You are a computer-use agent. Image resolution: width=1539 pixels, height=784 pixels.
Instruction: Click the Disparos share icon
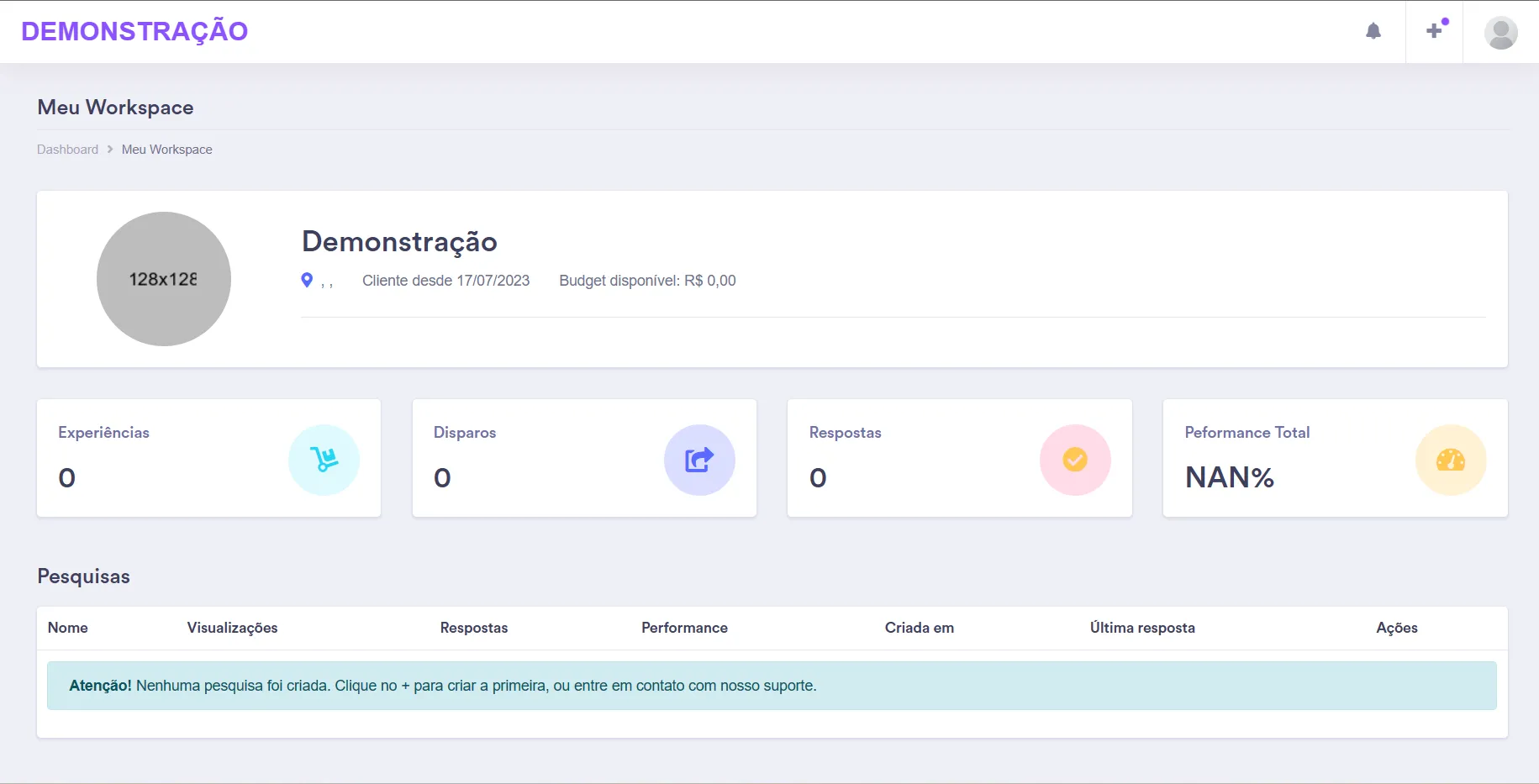pos(699,460)
